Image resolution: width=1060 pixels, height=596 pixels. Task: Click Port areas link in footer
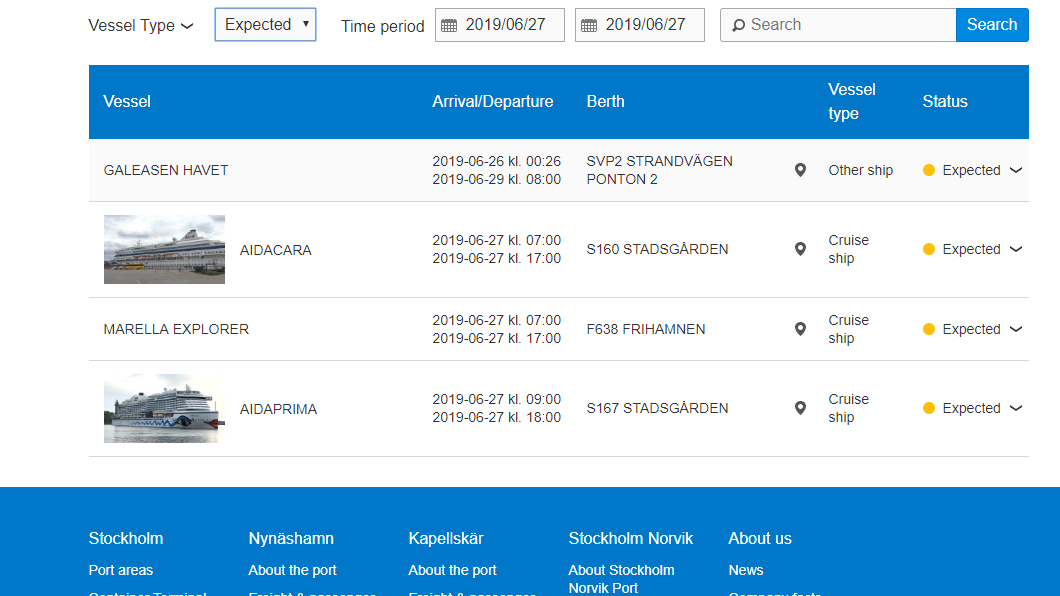[x=121, y=570]
